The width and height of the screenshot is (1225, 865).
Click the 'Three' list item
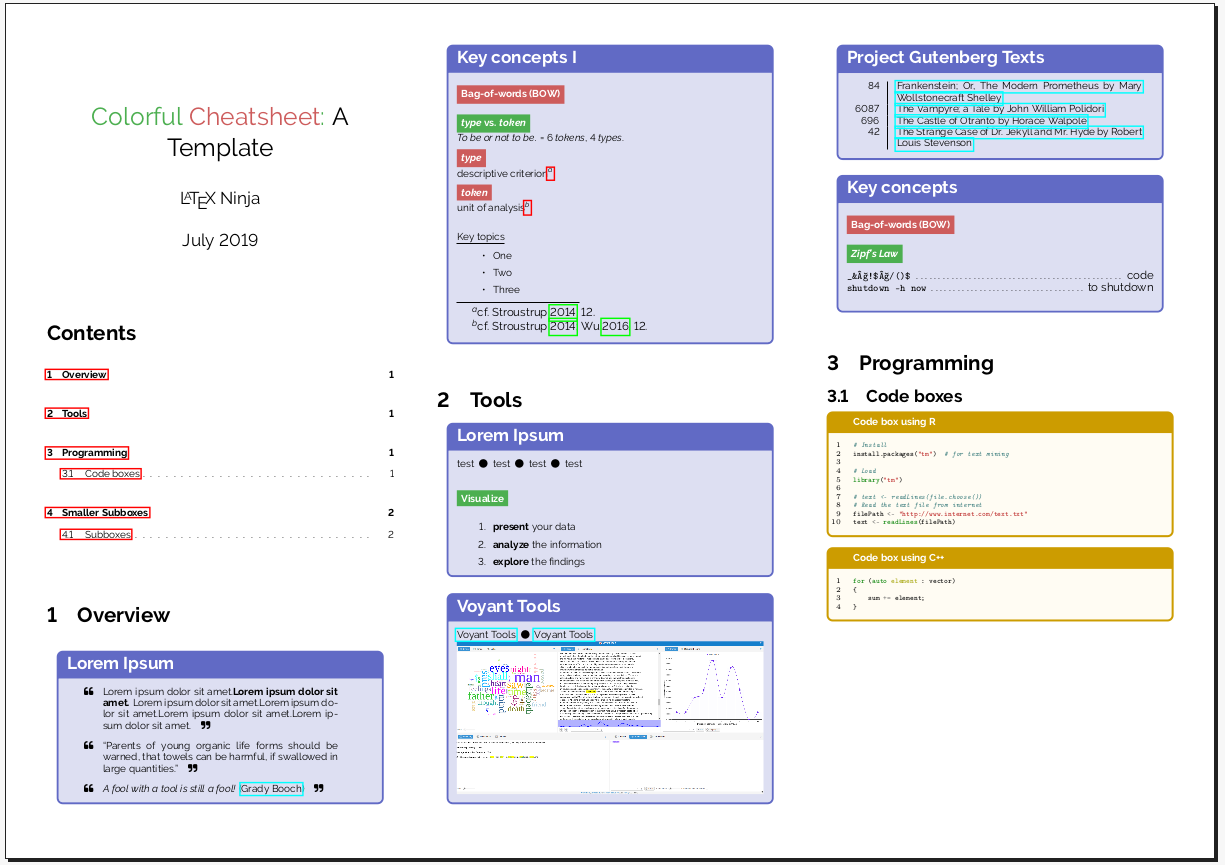(x=506, y=290)
